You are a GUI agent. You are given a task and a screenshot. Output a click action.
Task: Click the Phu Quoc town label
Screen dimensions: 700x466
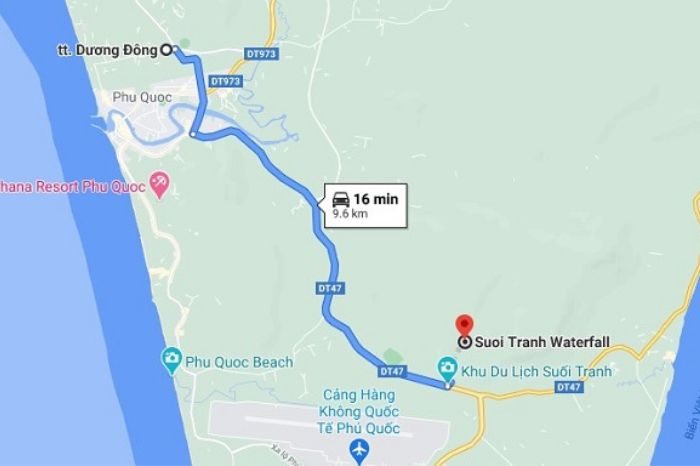(x=142, y=97)
